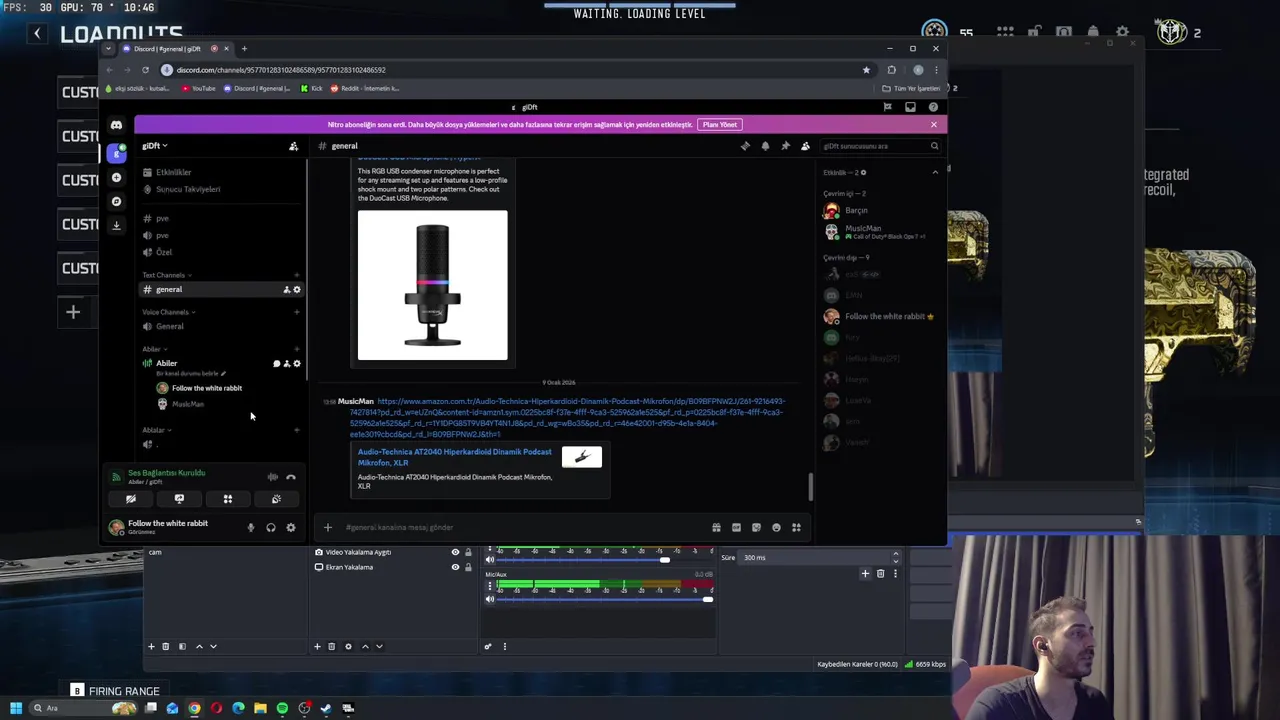Open Discord help question mark icon

point(933,107)
